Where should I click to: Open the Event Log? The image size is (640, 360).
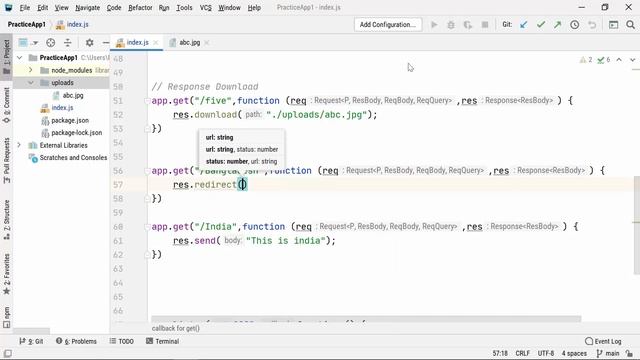(x=603, y=341)
